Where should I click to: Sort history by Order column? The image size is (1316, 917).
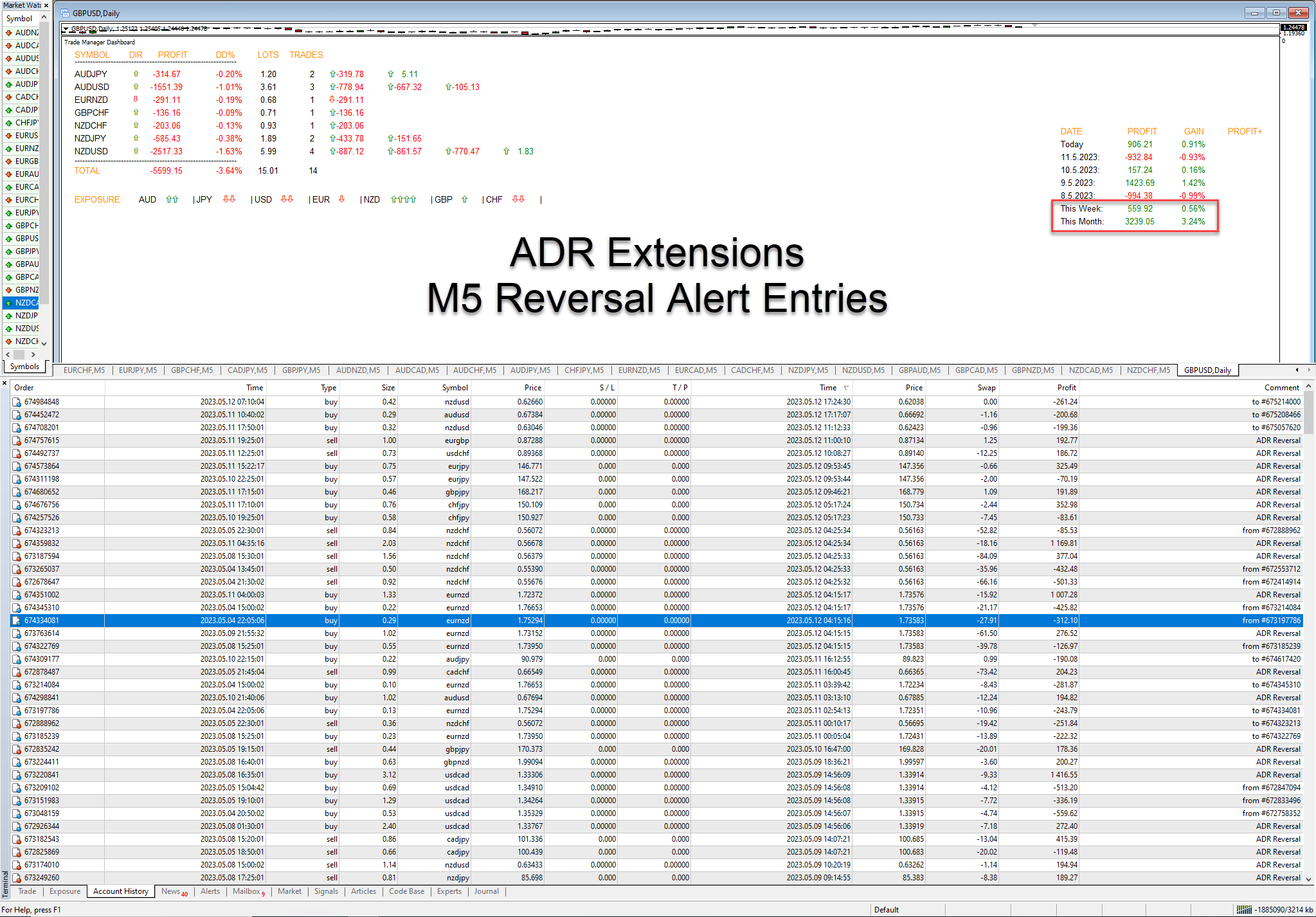click(58, 388)
